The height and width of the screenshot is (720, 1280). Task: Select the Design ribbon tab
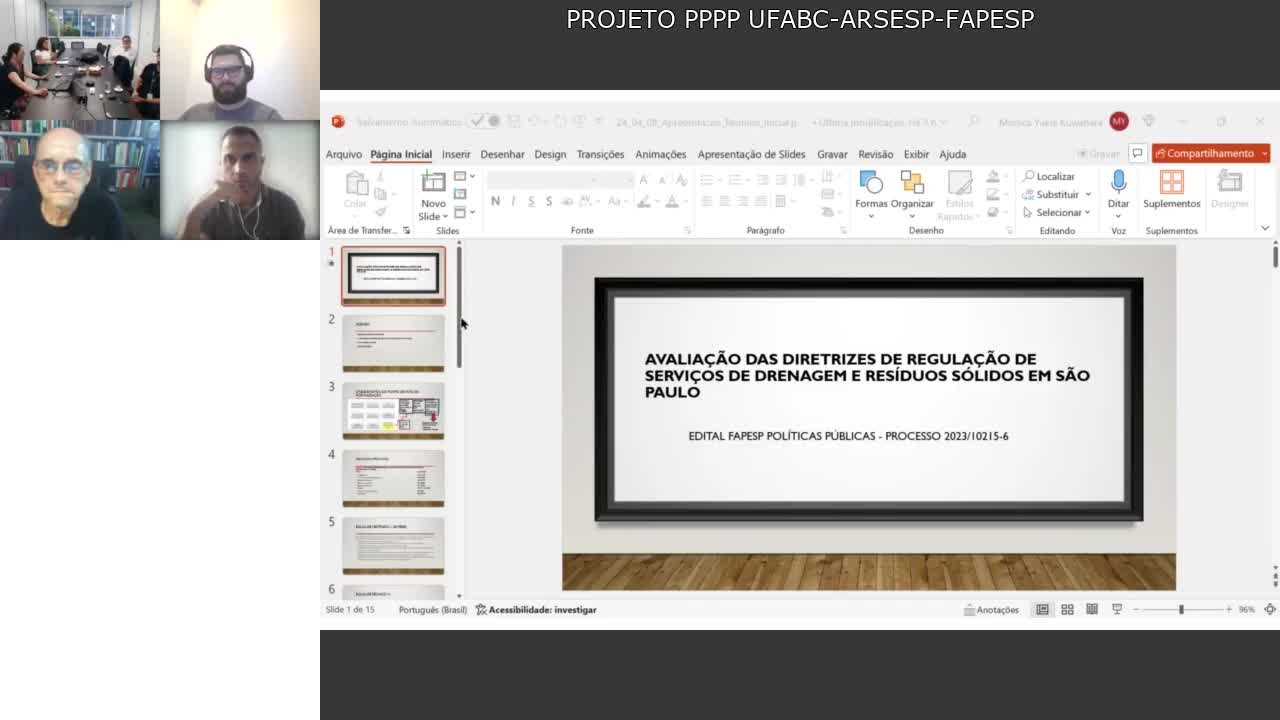(550, 154)
